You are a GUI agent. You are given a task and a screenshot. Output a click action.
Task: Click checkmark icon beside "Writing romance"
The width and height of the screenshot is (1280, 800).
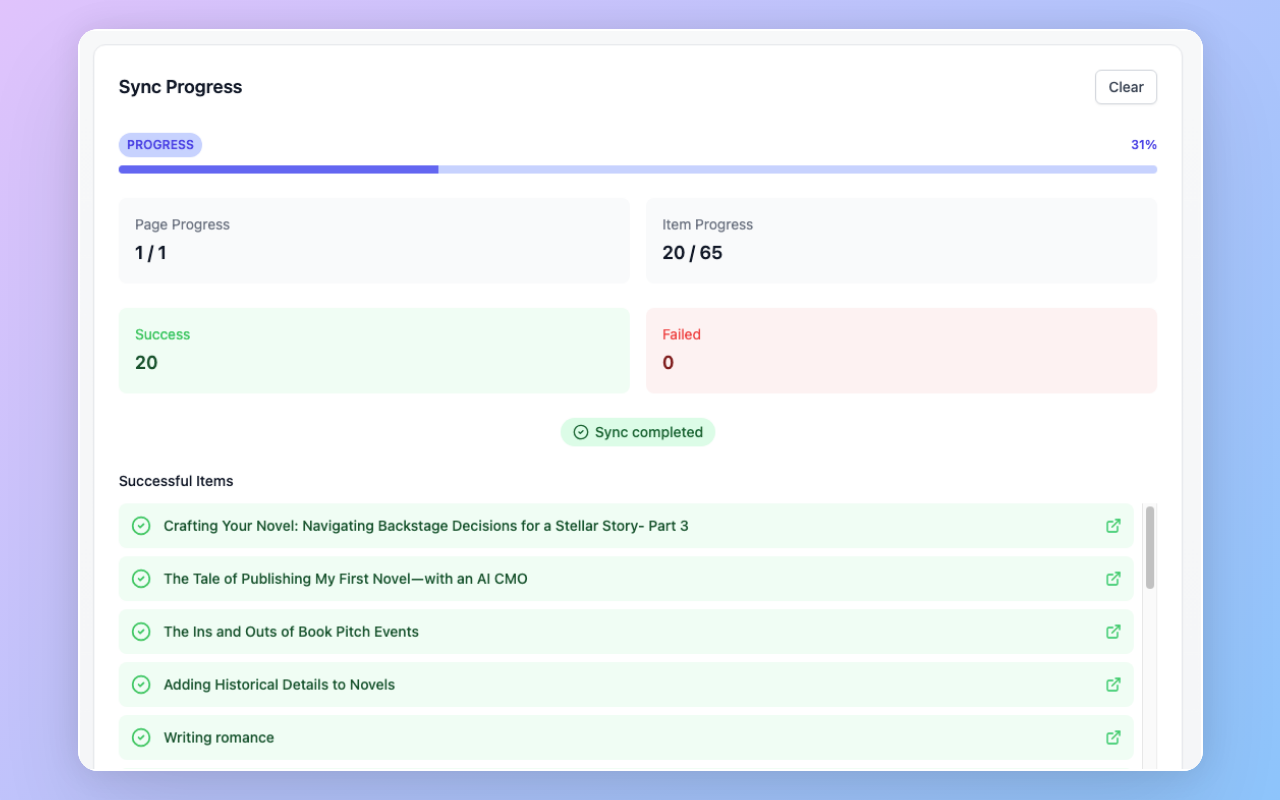140,737
